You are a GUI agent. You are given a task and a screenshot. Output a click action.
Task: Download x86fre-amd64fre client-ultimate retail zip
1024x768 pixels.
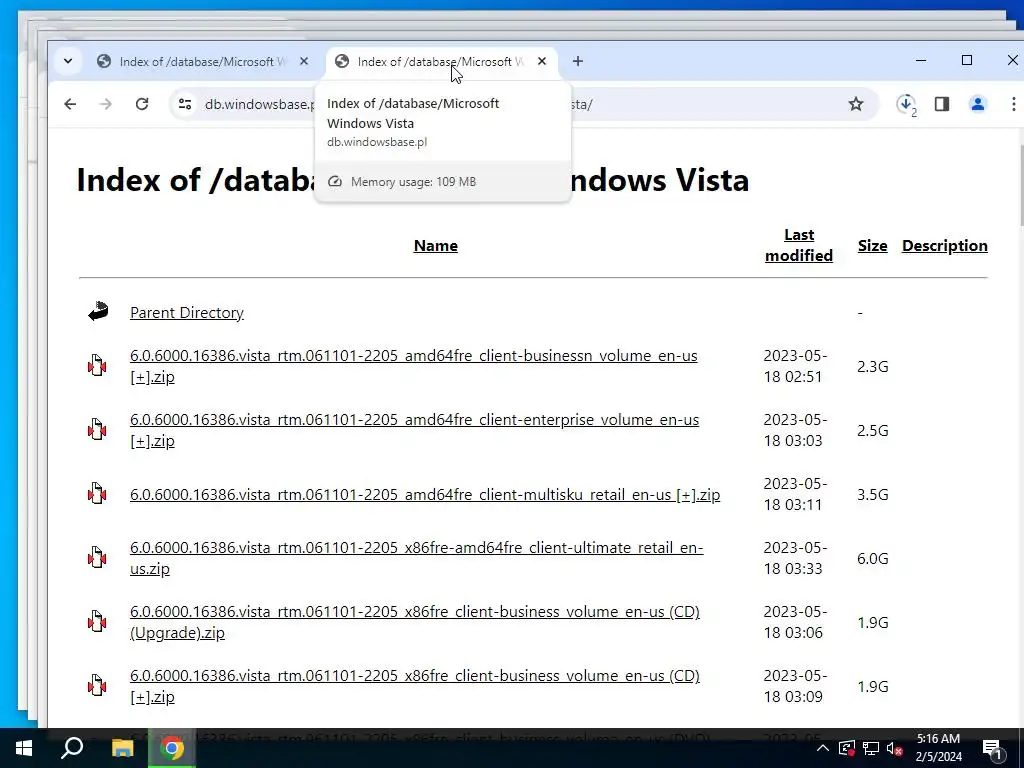[x=417, y=558]
